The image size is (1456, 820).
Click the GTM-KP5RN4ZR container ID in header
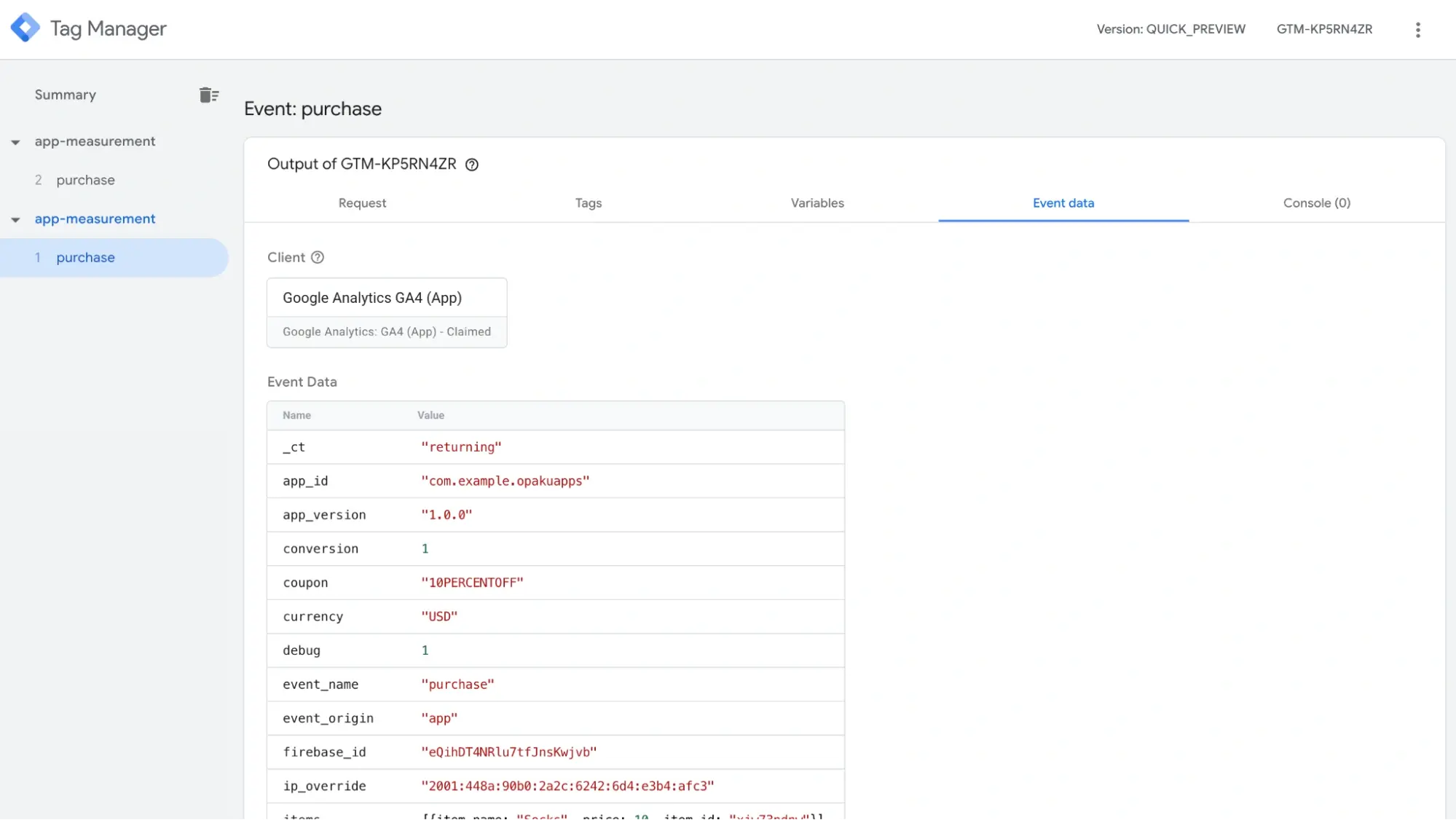1324,29
